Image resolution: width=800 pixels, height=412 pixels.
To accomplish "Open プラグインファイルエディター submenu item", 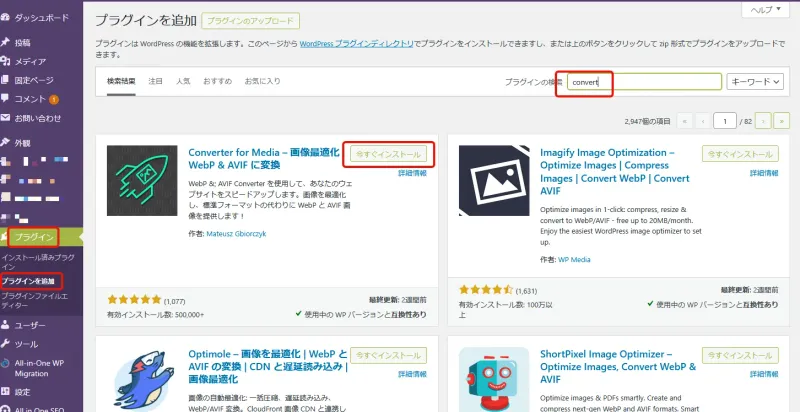I will [35, 300].
